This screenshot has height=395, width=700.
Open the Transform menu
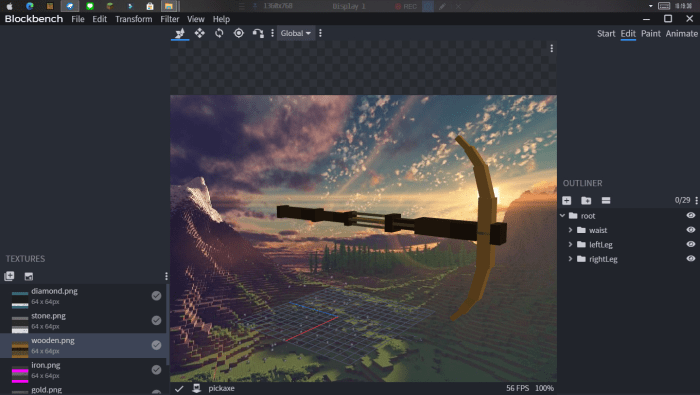pos(133,19)
